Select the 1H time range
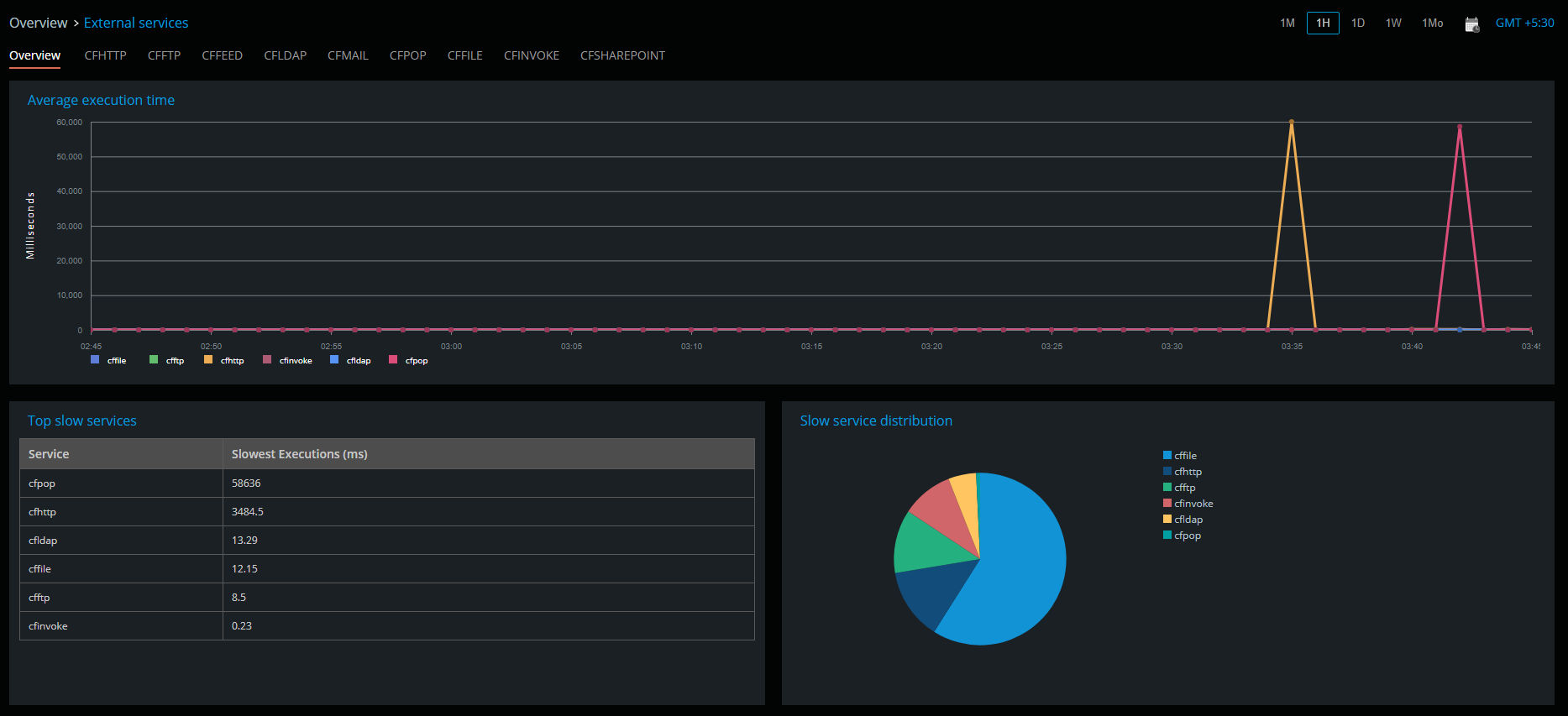Screen dimensions: 1568x716 [1323, 23]
